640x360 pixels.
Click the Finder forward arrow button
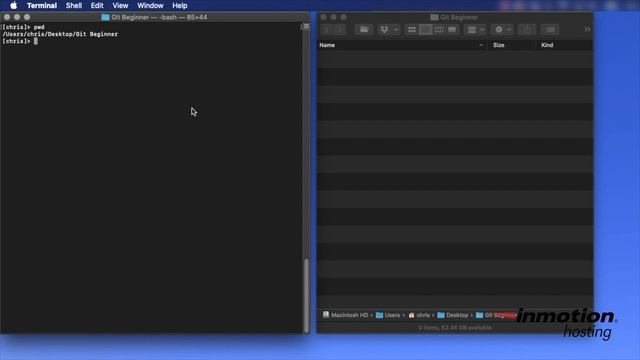coord(340,29)
